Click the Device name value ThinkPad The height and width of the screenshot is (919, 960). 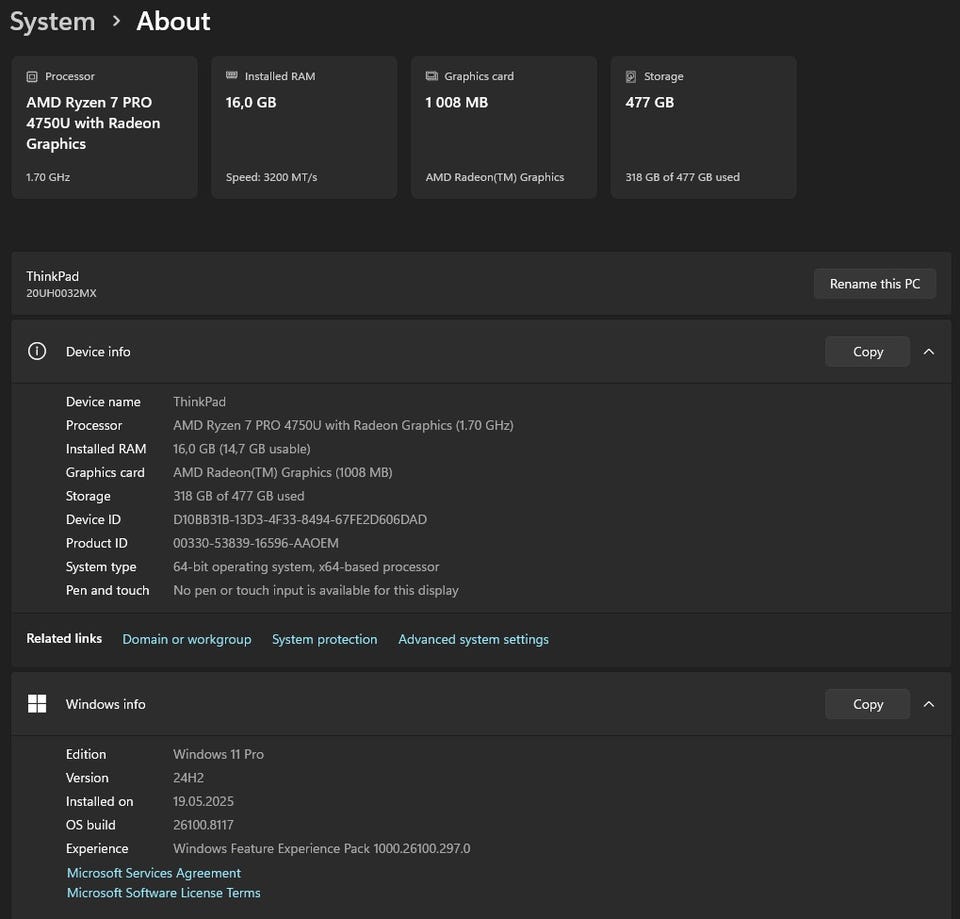pyautogui.click(x=200, y=402)
